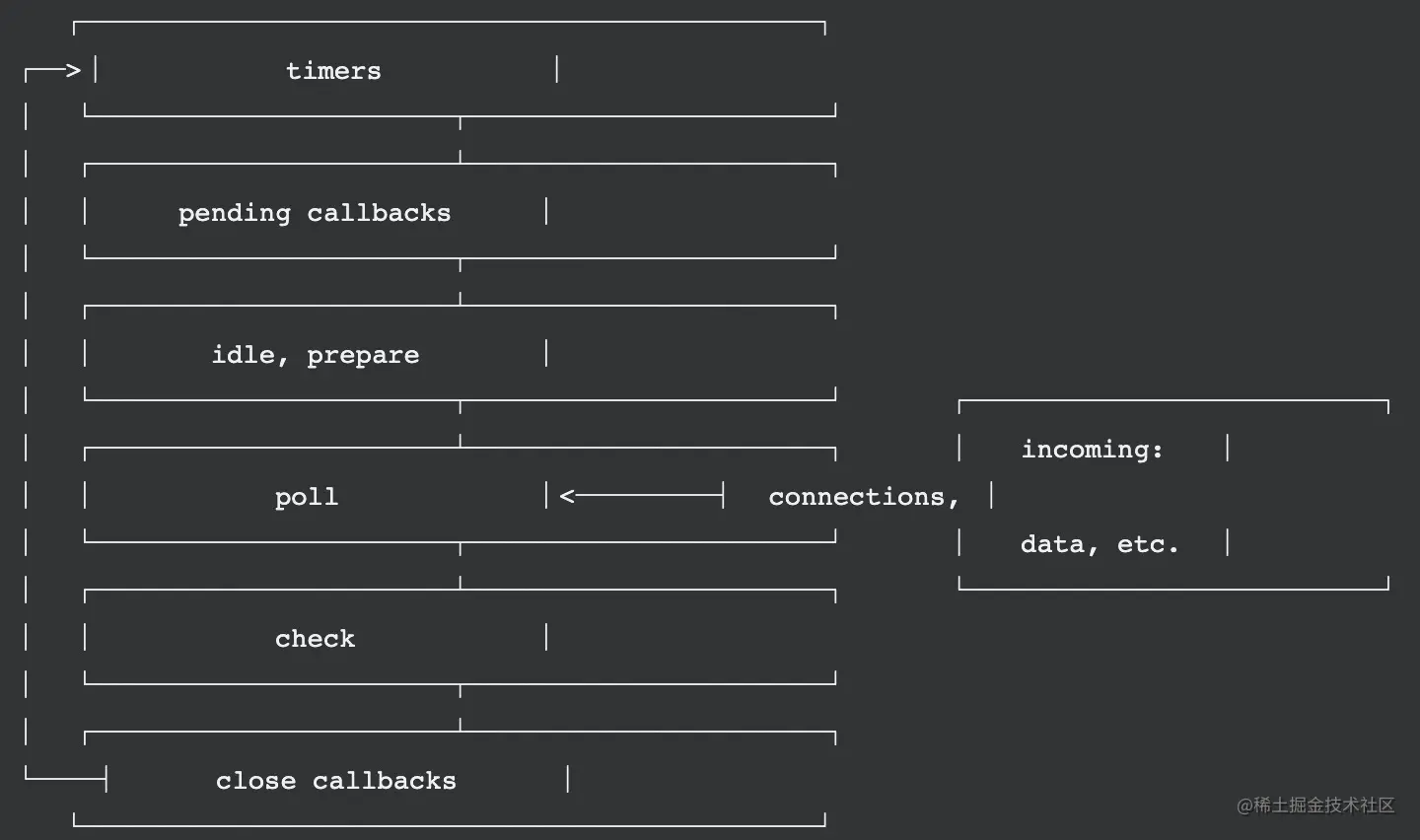Click the connector between timers and pending callbacks
Viewport: 1420px width, 840px height.
coord(461,140)
